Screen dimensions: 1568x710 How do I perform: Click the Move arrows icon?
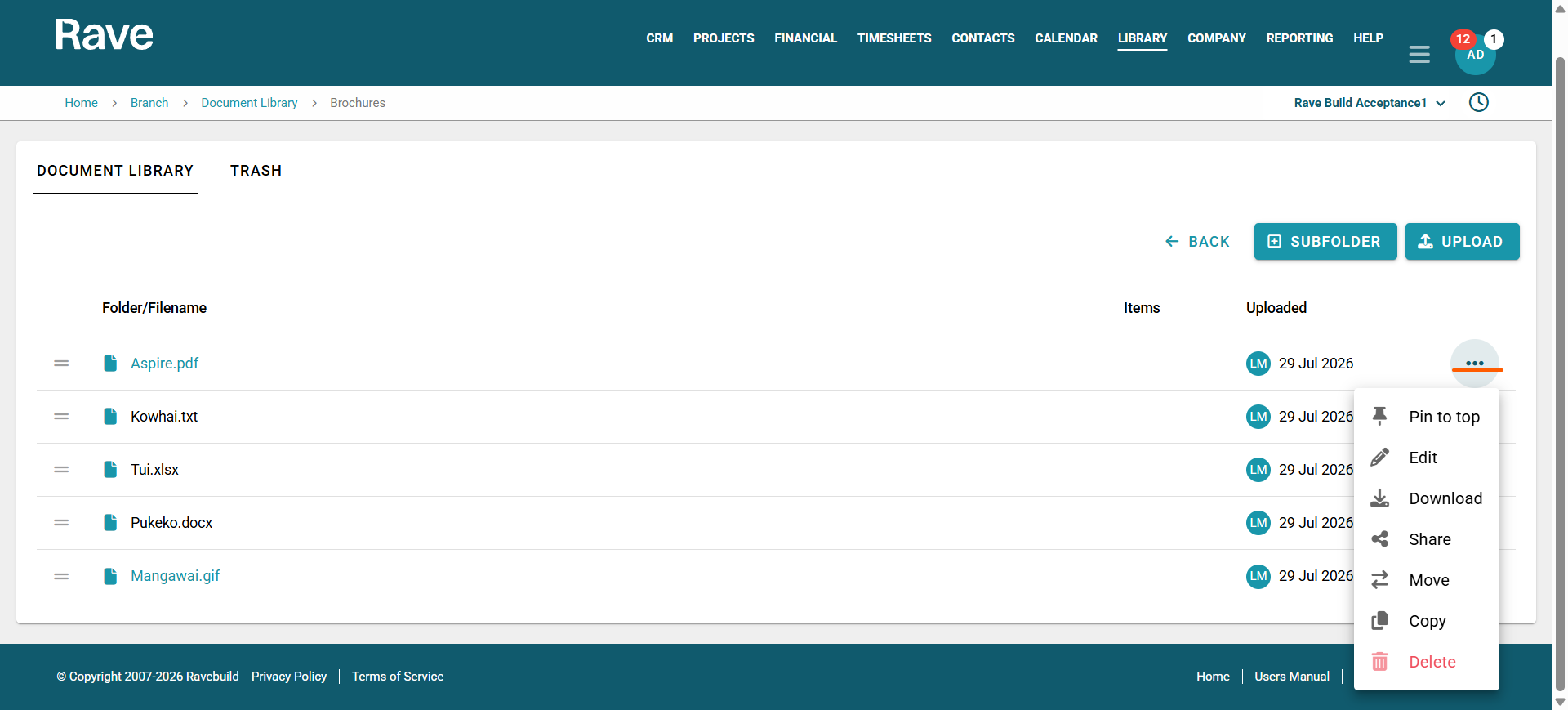pyautogui.click(x=1379, y=580)
